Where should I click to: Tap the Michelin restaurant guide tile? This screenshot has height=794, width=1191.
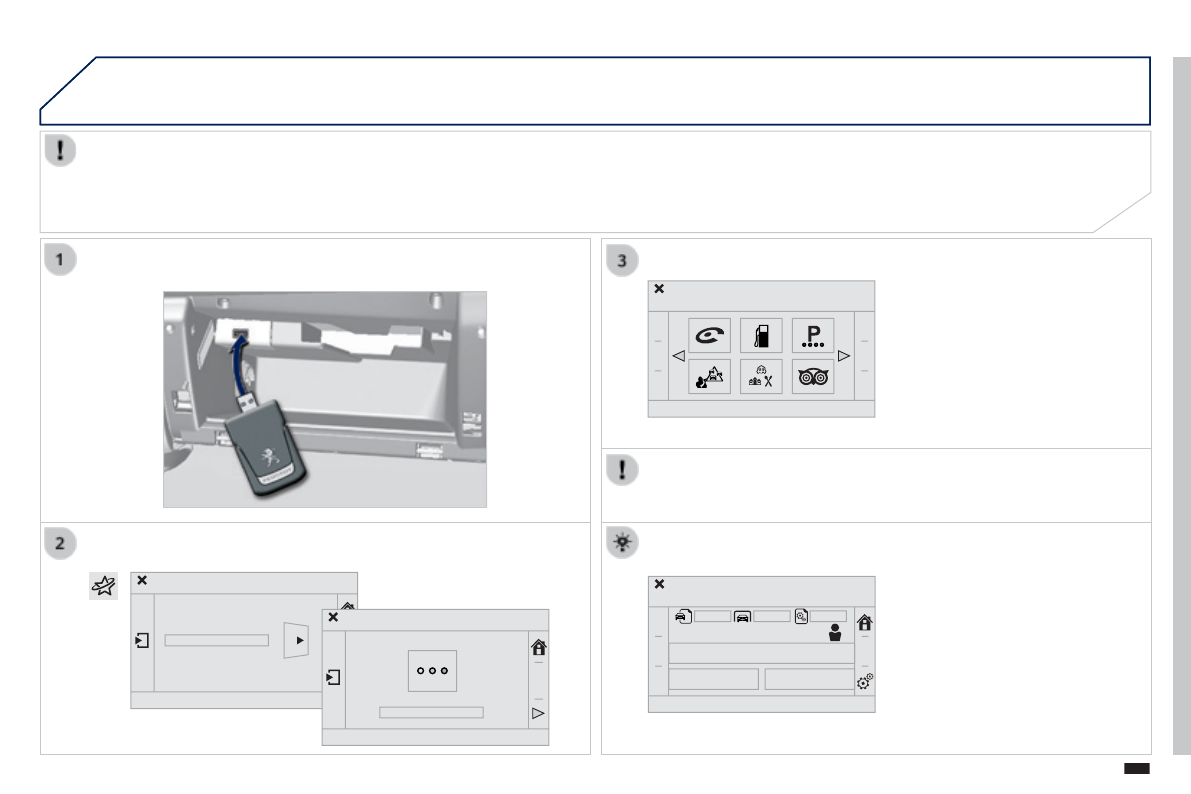[761, 377]
